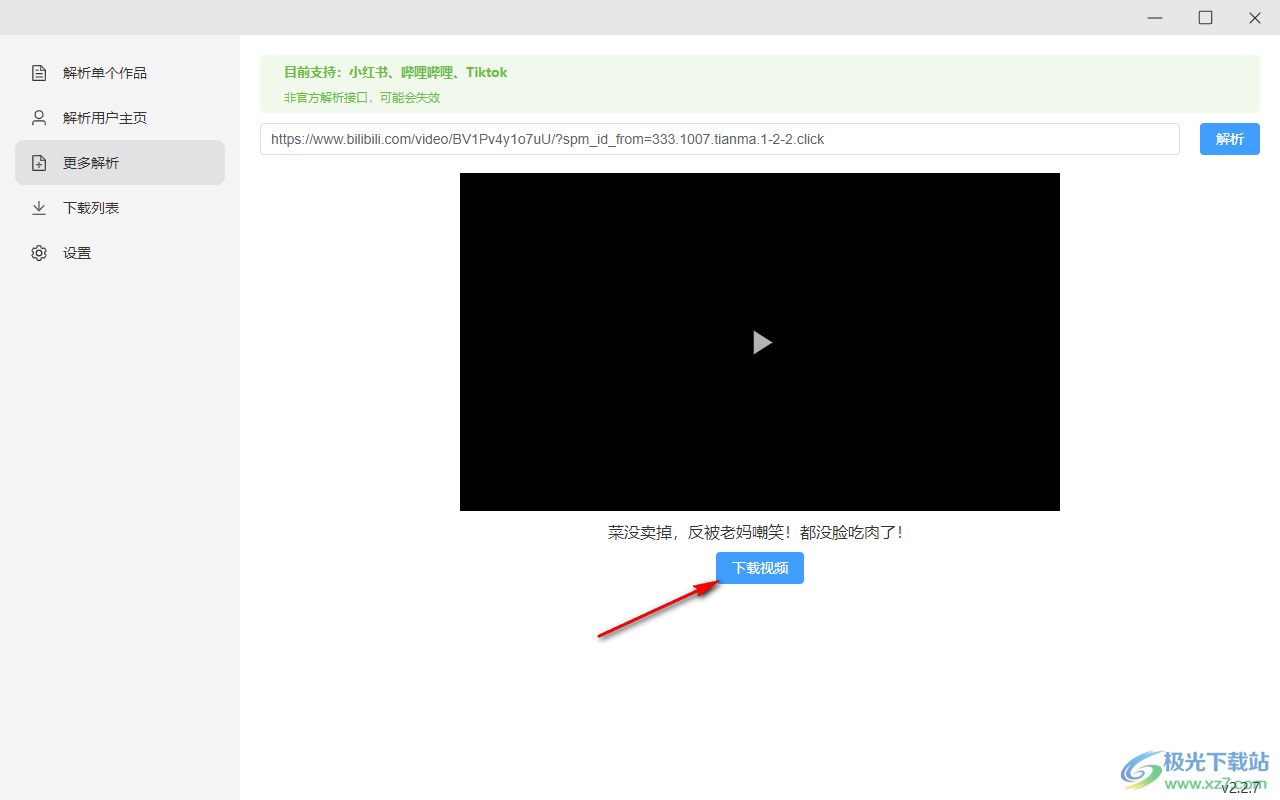Click into the bilibili URL input field

pos(720,139)
